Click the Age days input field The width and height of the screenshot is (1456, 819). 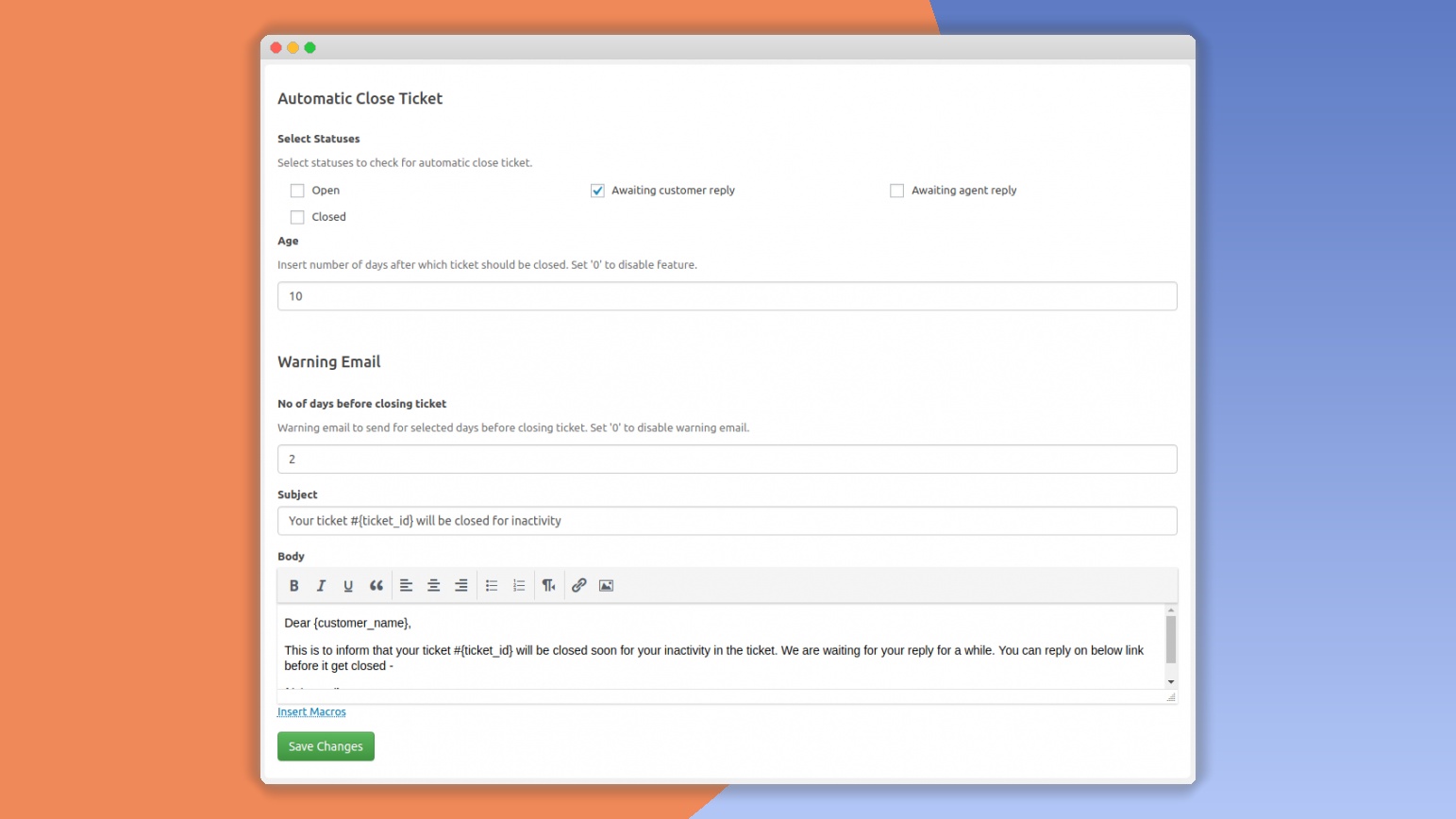pyautogui.click(x=727, y=296)
